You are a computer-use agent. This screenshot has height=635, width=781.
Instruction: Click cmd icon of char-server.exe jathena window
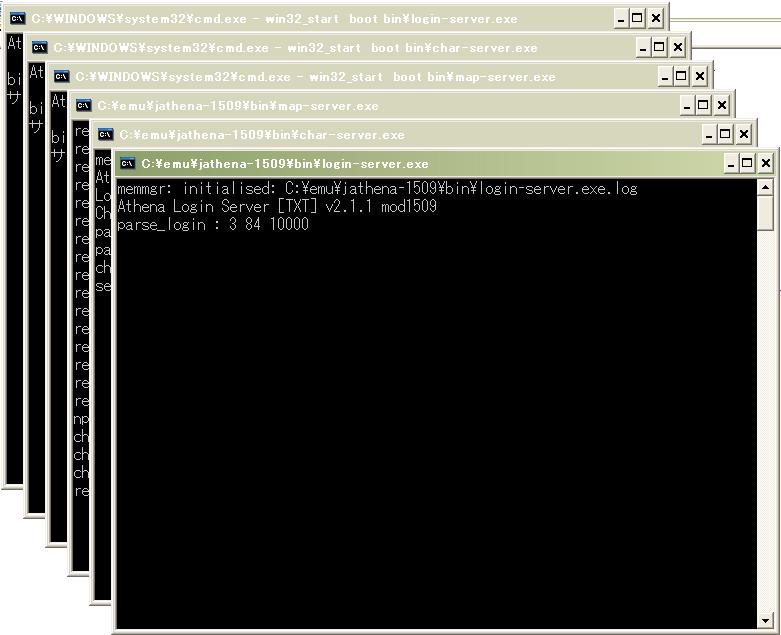click(x=106, y=134)
